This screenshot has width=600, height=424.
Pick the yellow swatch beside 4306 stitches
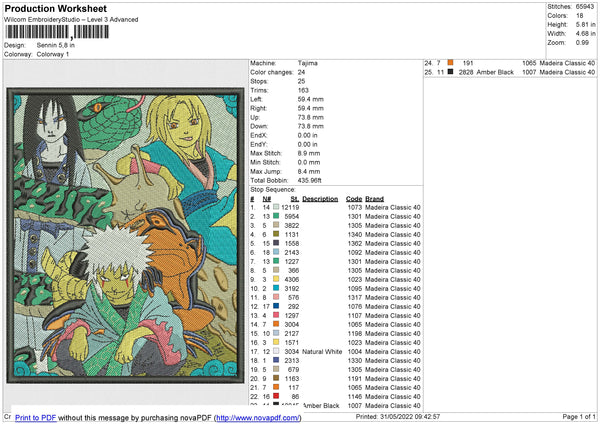[276, 279]
